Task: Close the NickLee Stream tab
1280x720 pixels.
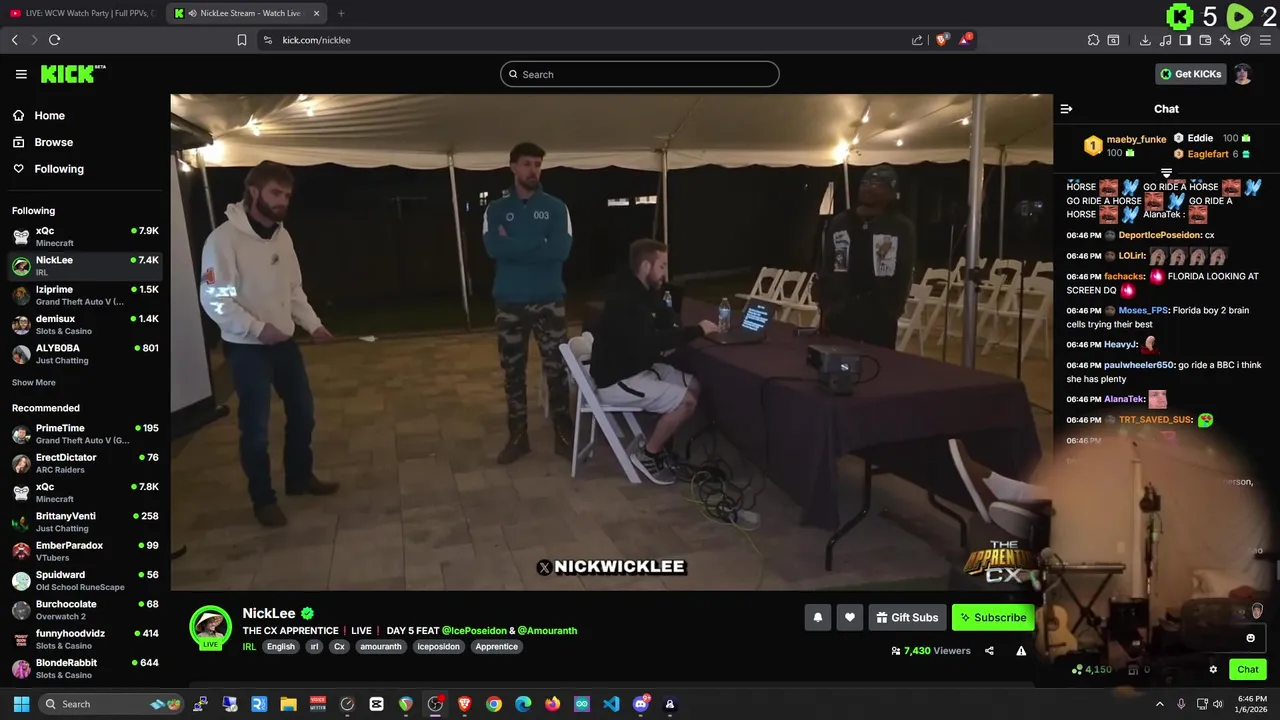Action: point(317,13)
